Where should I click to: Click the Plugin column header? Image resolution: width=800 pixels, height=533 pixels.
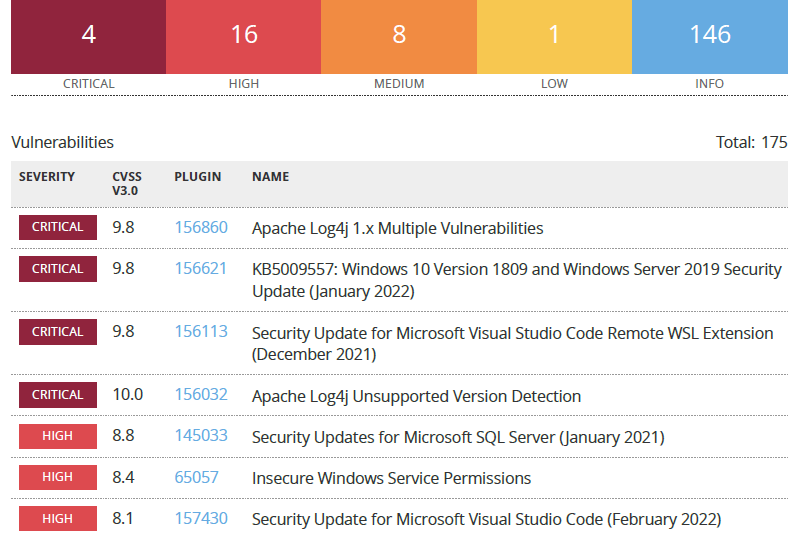tap(197, 177)
